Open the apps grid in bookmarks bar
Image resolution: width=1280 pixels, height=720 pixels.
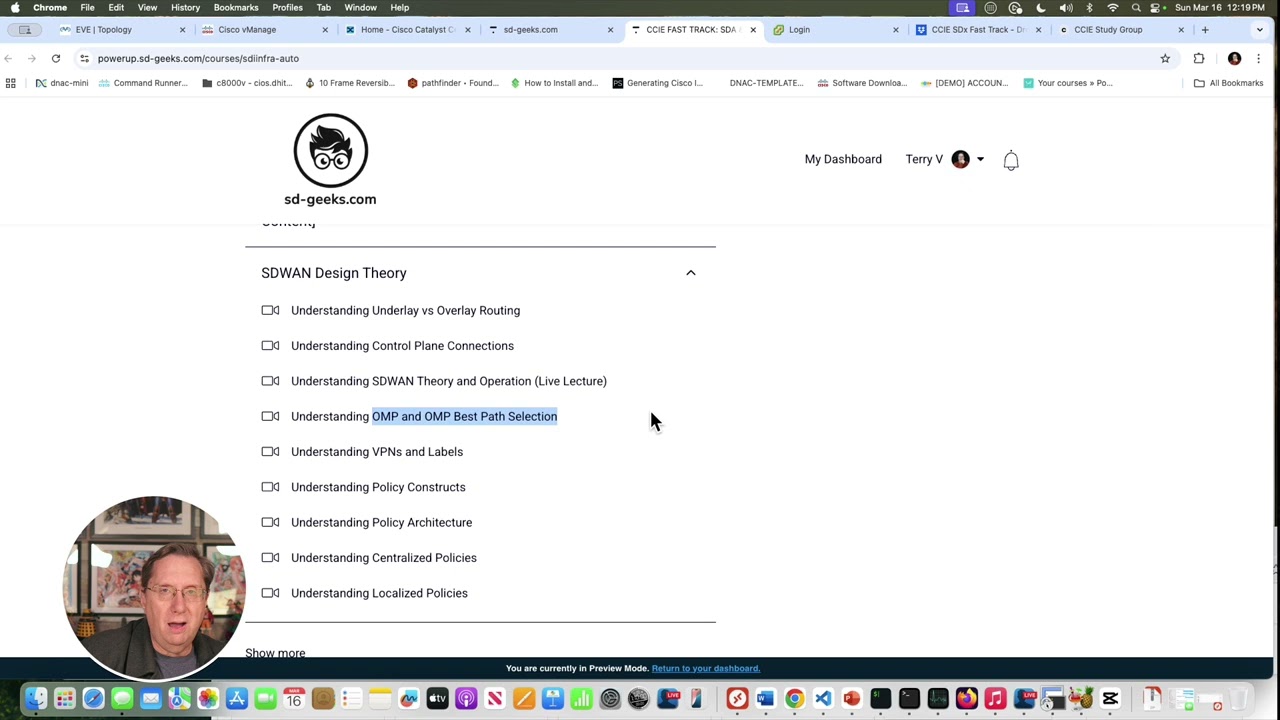click(11, 83)
